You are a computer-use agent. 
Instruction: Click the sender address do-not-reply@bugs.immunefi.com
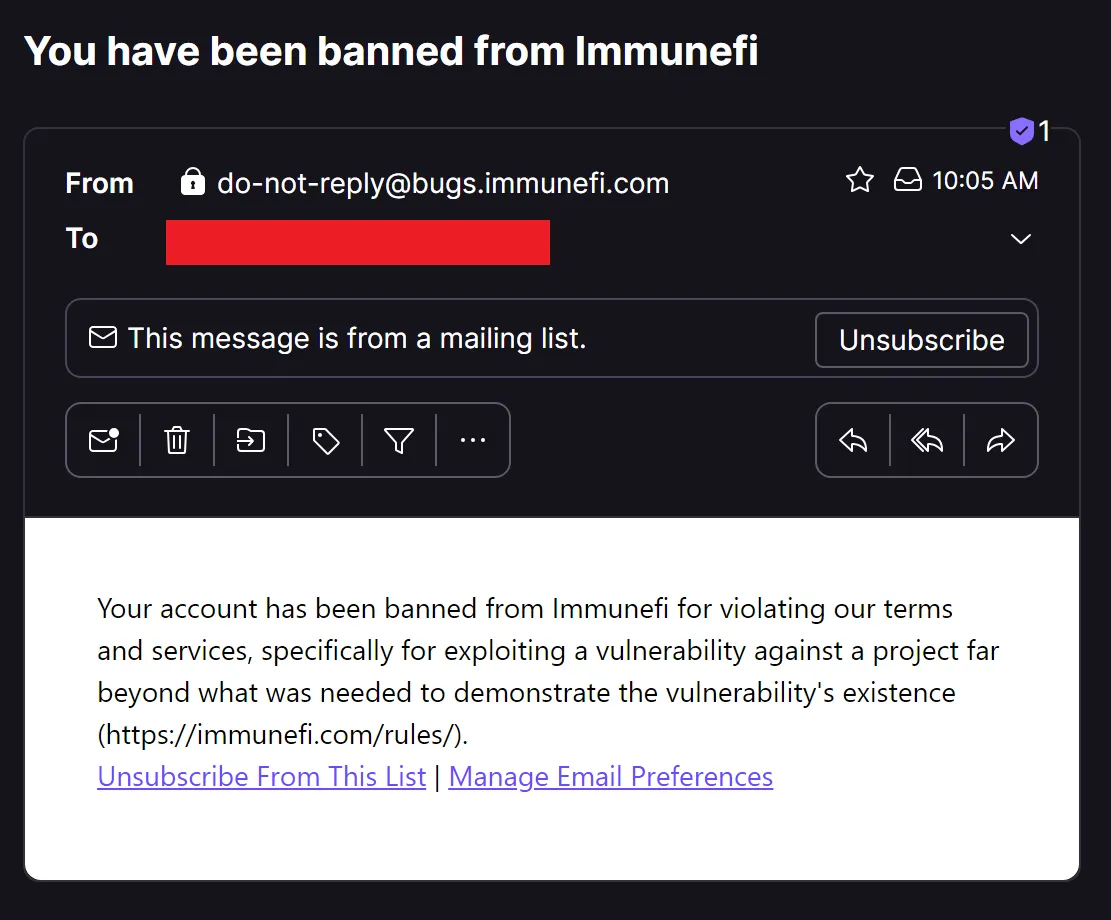[x=443, y=183]
